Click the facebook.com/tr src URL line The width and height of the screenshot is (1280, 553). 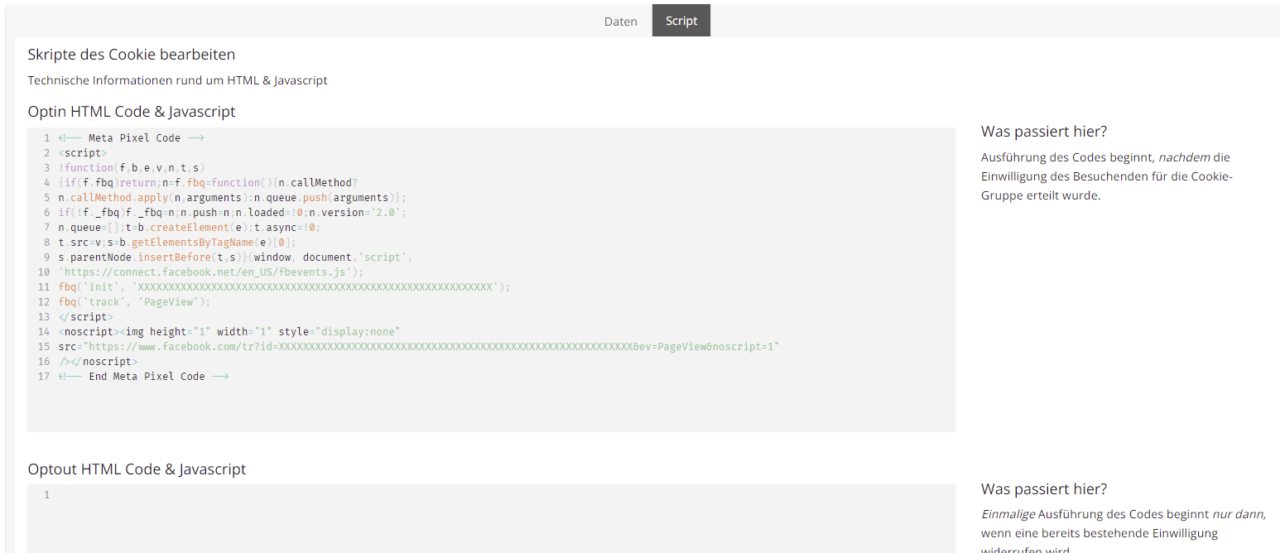coord(419,346)
